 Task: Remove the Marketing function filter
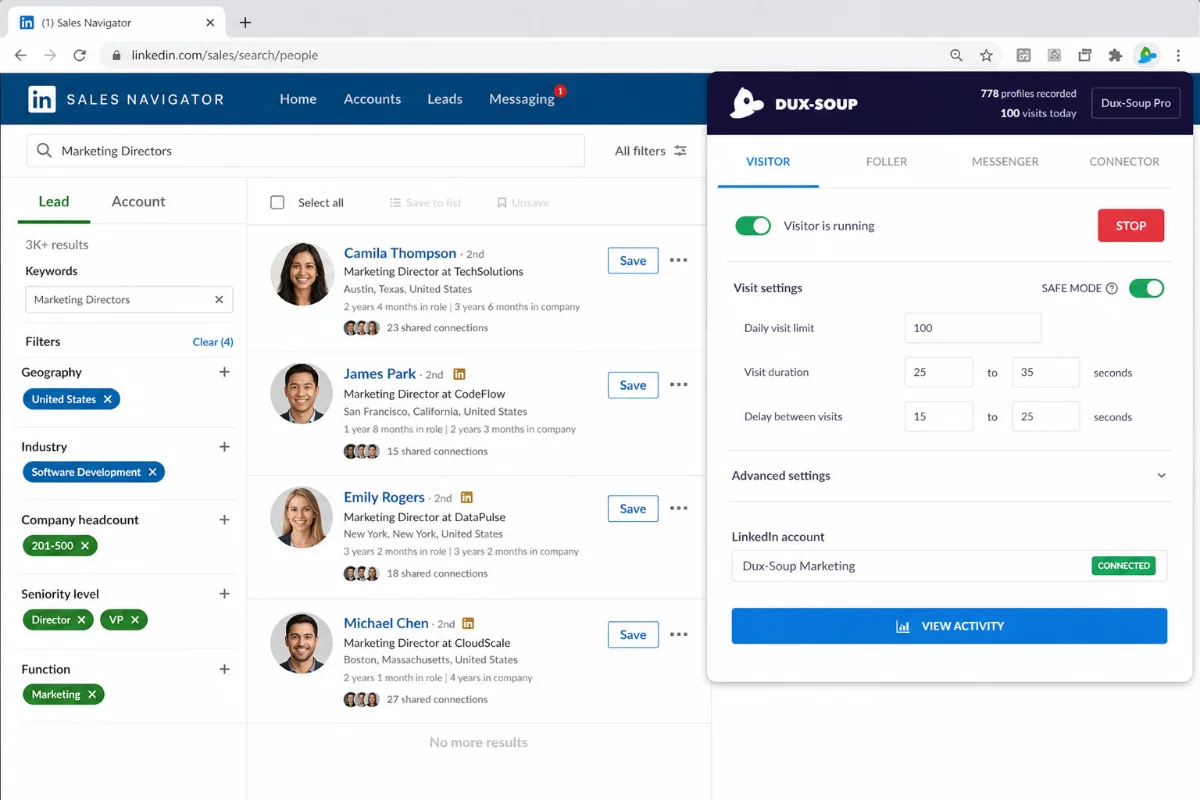tap(92, 694)
